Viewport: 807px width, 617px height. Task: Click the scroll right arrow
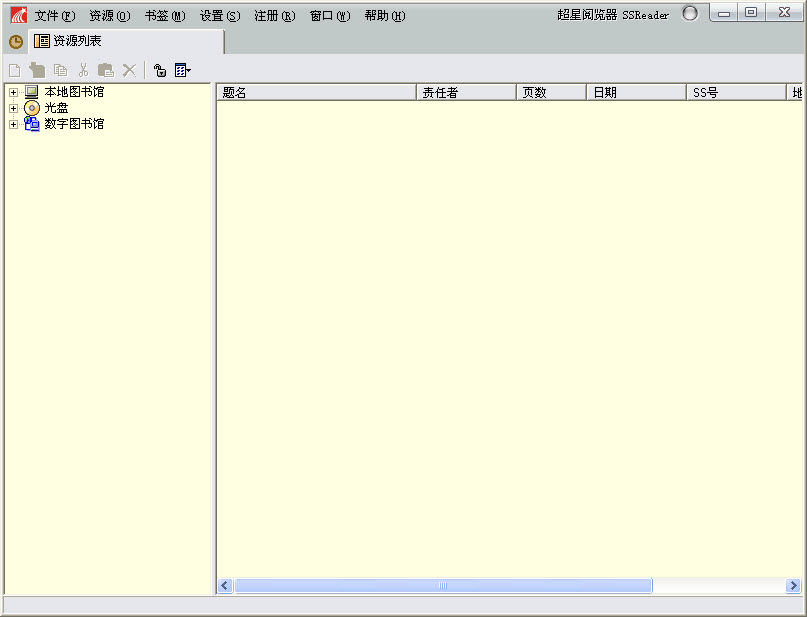pyautogui.click(x=793, y=586)
